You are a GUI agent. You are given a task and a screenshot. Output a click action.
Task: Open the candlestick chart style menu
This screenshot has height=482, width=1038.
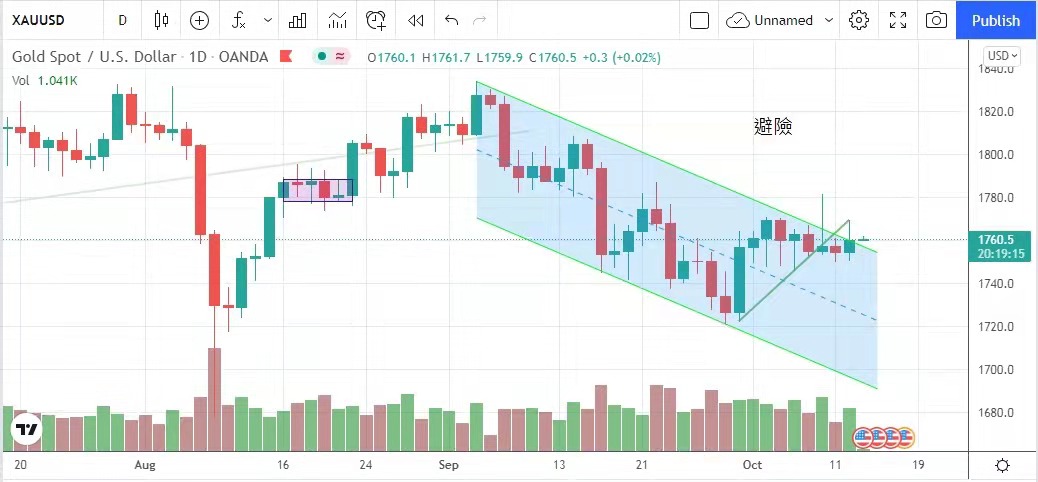[162, 20]
